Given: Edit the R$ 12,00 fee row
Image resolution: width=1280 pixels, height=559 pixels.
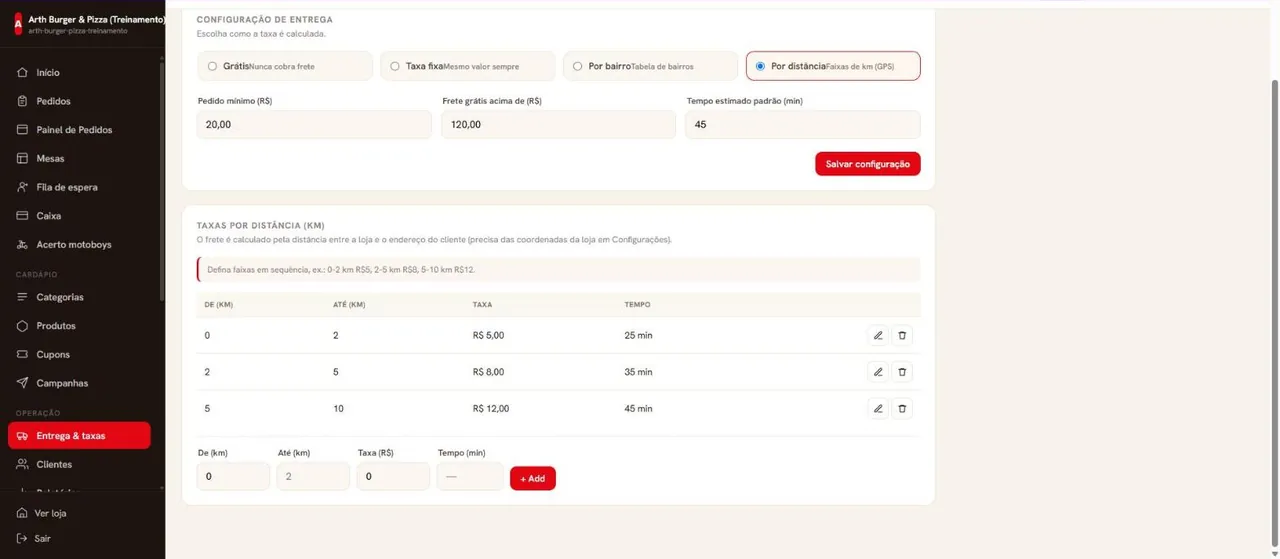Looking at the screenshot, I should pyautogui.click(x=878, y=408).
